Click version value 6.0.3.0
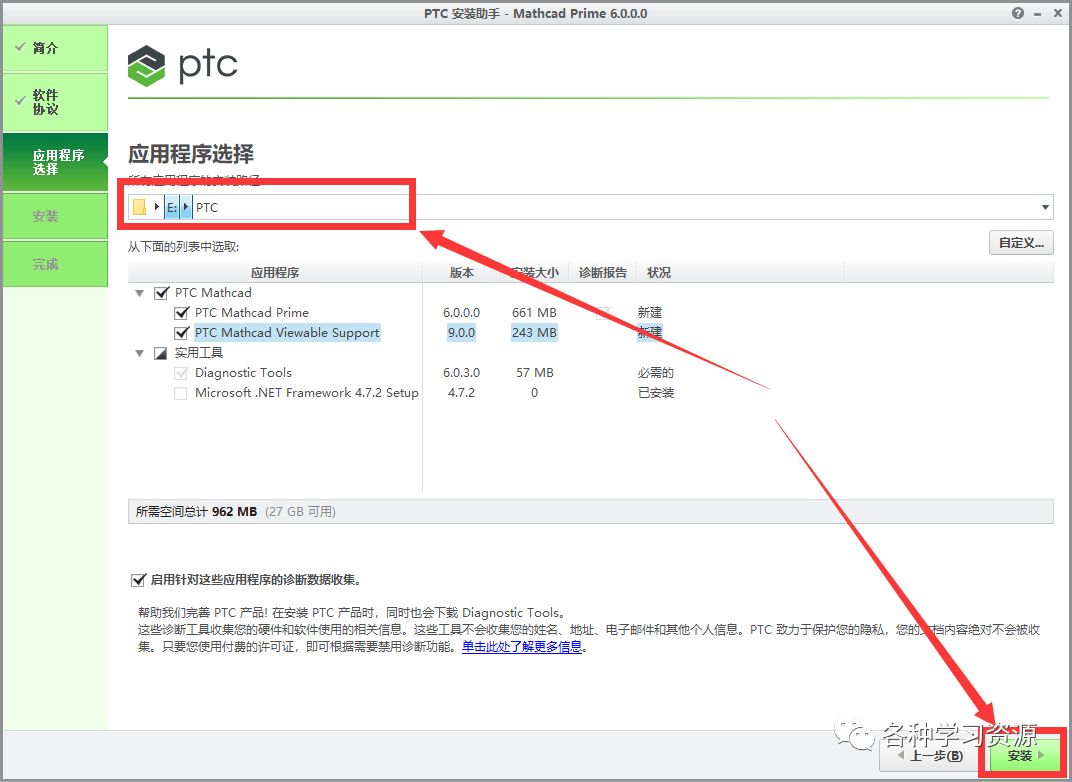Viewport: 1072px width, 782px height. tap(461, 373)
